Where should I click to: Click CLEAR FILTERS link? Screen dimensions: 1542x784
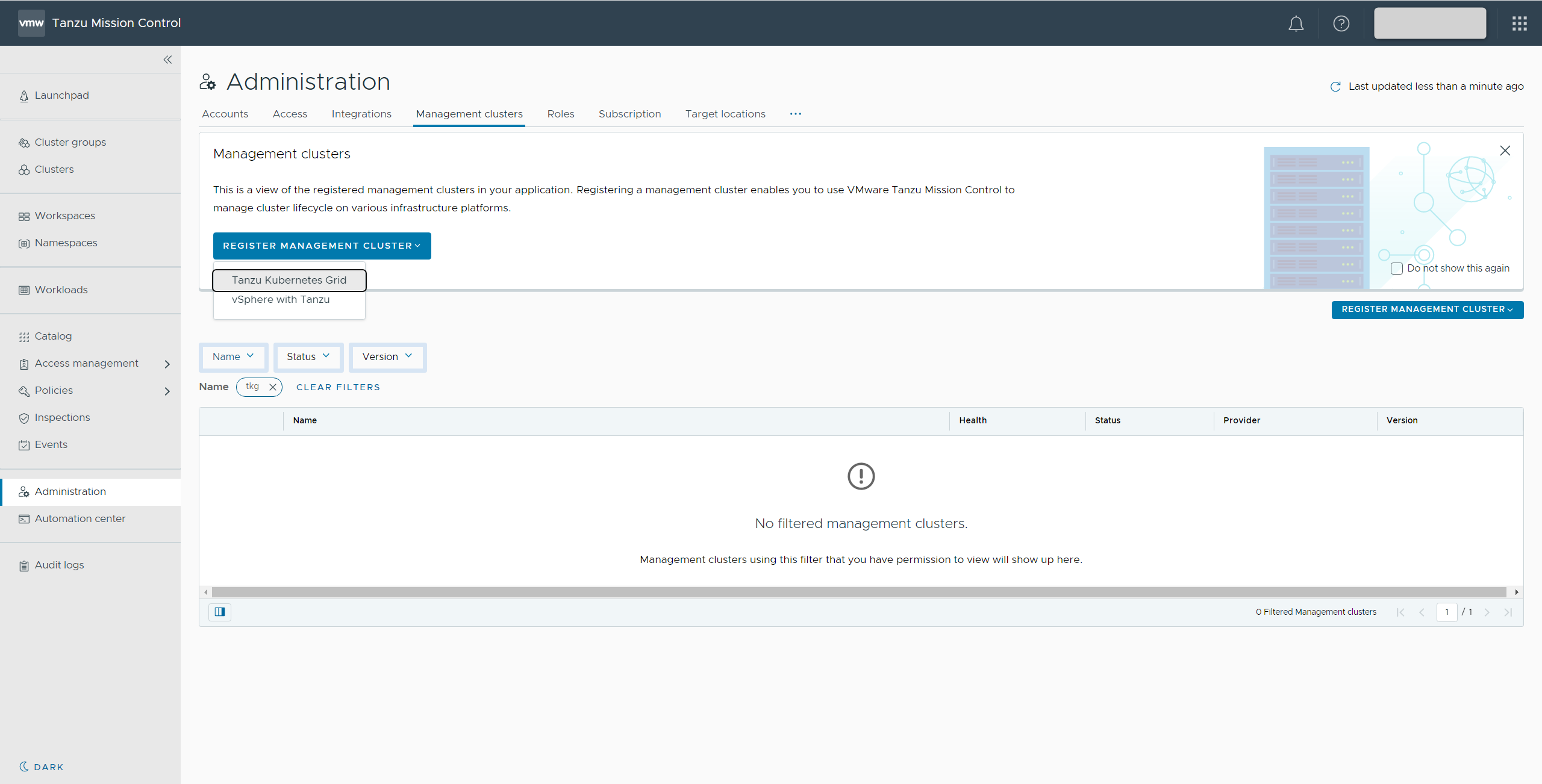[x=338, y=387]
